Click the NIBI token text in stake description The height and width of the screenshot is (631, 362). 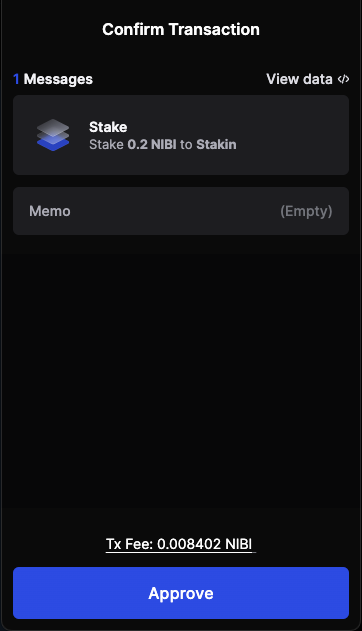164,144
